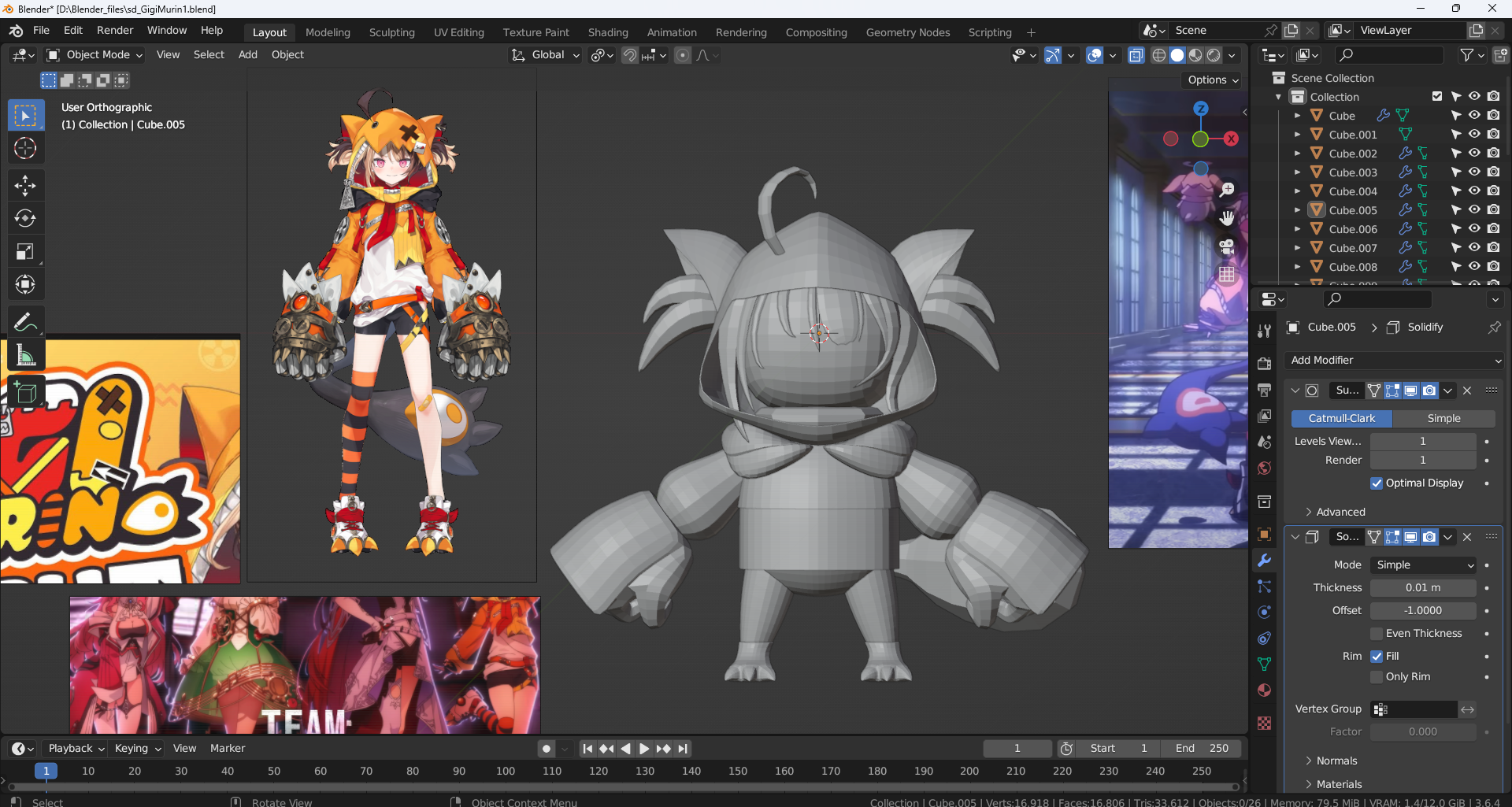Open the Object Mode dropdown
Viewport: 1512px width, 807px height.
coord(94,55)
